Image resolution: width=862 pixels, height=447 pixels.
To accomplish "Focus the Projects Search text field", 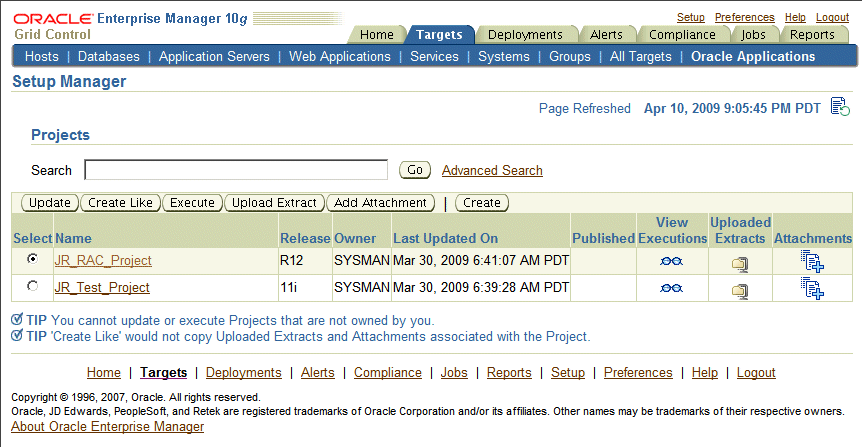I will (236, 170).
